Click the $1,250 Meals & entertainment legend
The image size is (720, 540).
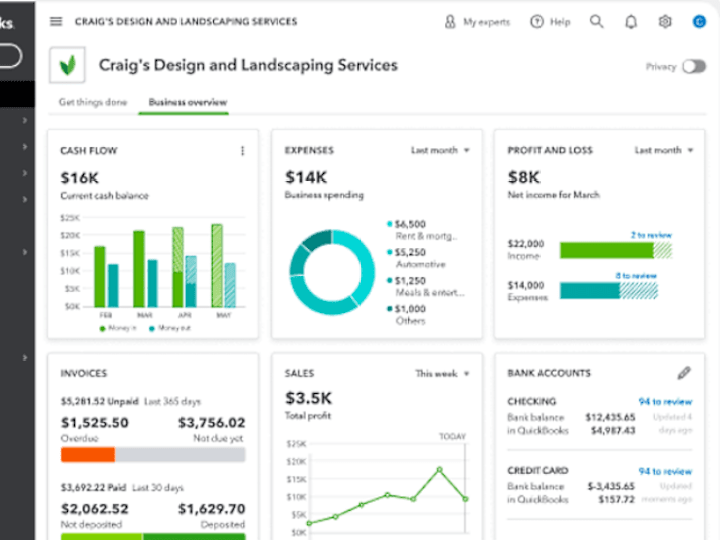tap(426, 287)
